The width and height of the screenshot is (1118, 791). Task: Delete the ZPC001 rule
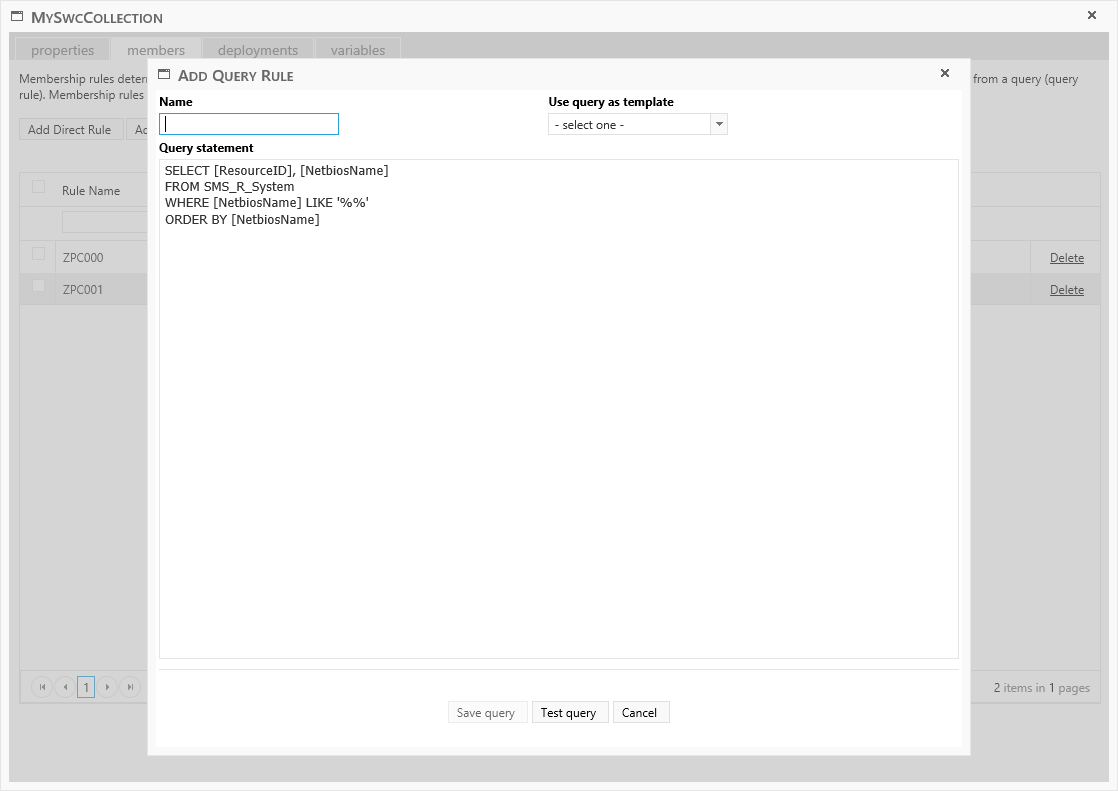(x=1066, y=290)
